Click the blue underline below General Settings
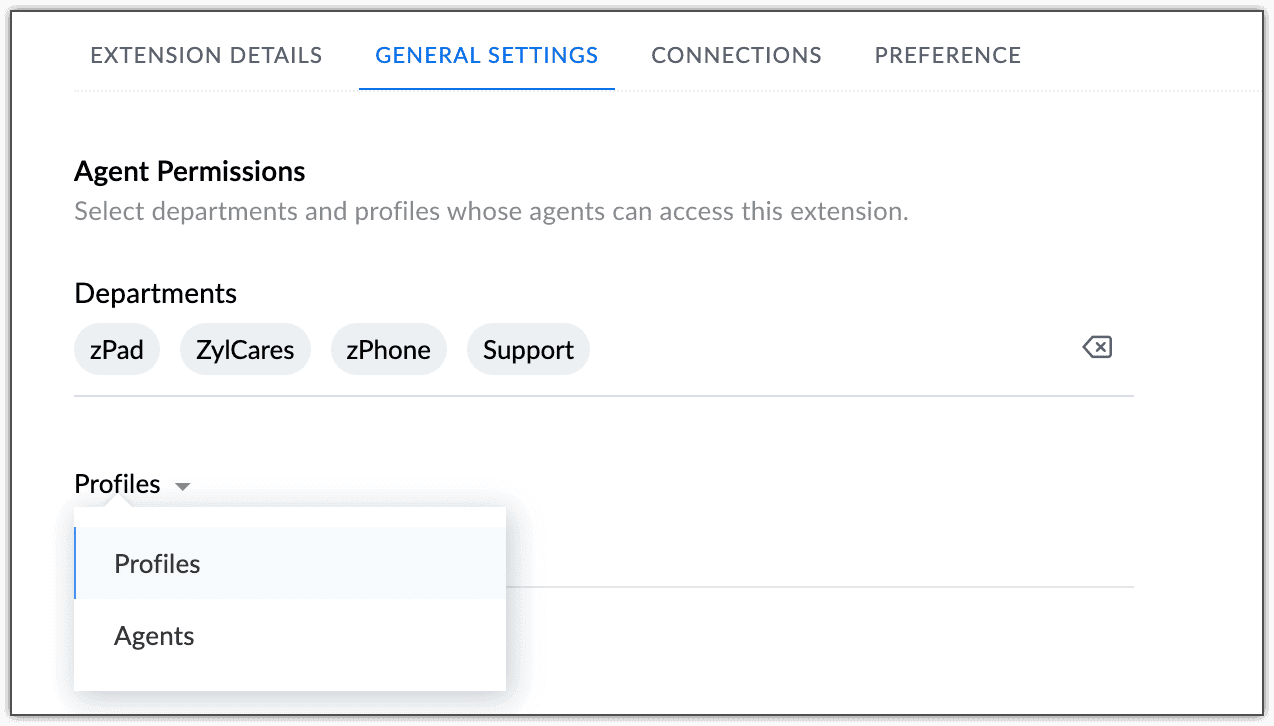The height and width of the screenshot is (726, 1274). (487, 89)
